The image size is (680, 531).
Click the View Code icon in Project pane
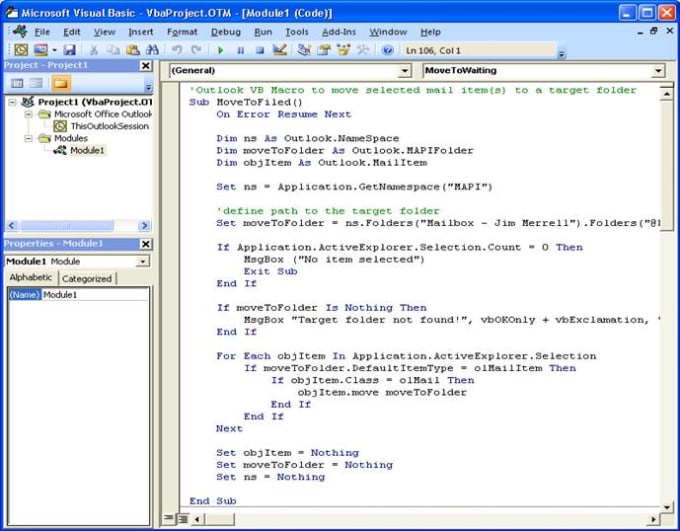[17, 83]
